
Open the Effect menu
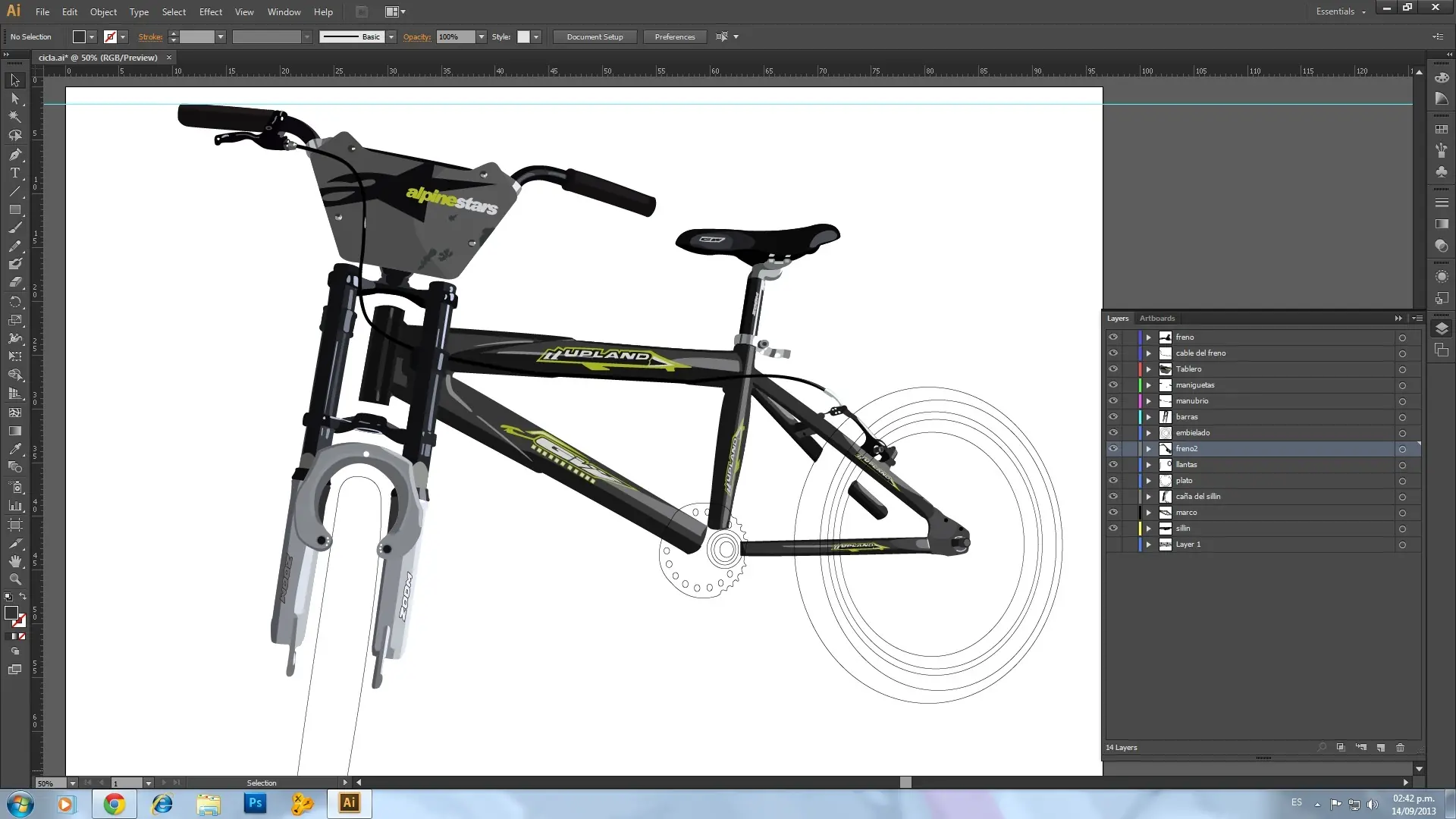pyautogui.click(x=211, y=12)
